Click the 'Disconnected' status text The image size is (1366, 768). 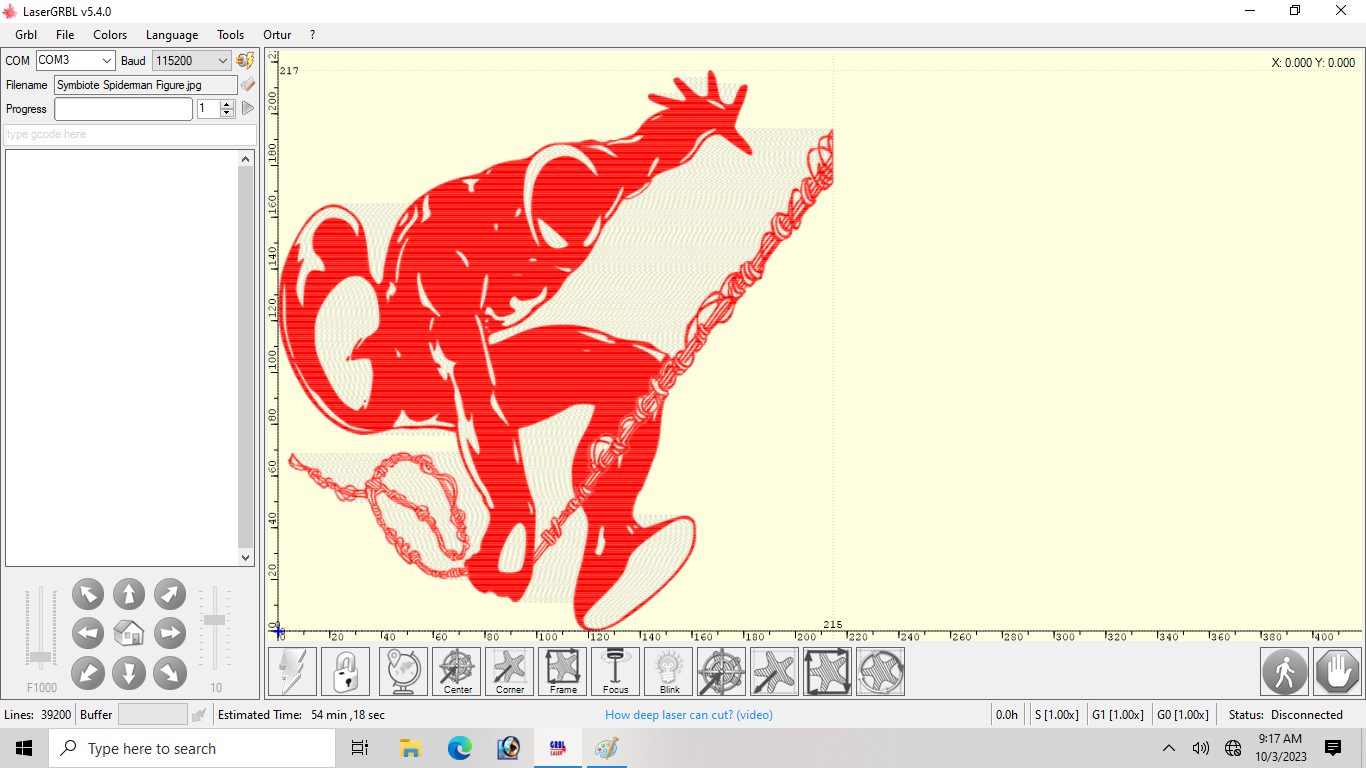pos(1307,715)
